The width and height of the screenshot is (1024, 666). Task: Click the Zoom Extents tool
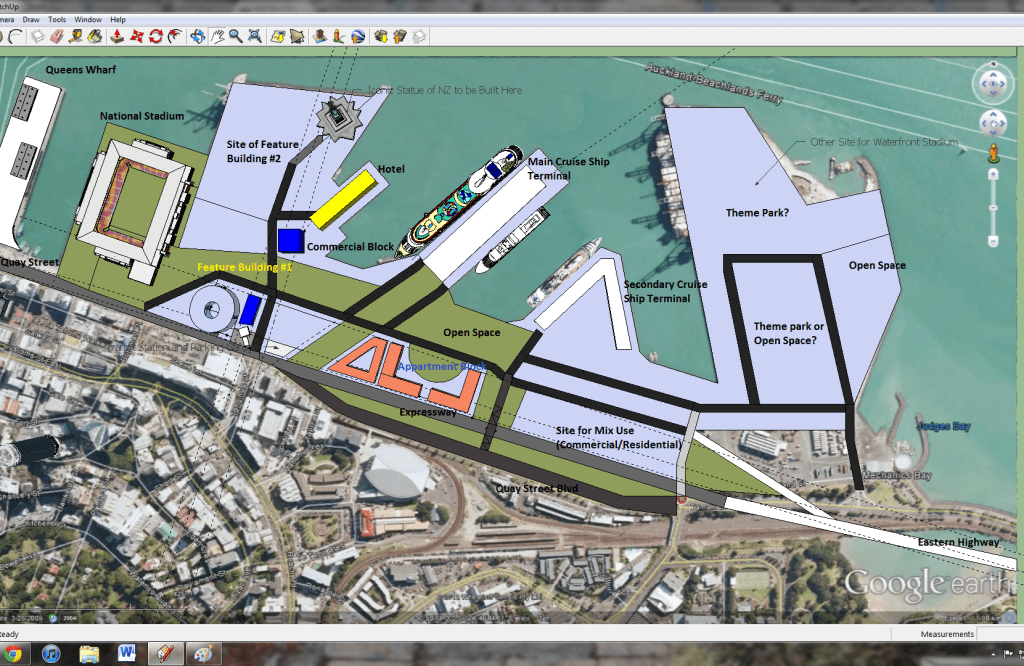(254, 37)
